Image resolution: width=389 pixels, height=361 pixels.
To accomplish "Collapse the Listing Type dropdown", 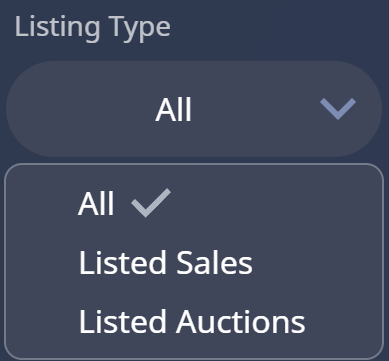I will (x=194, y=109).
